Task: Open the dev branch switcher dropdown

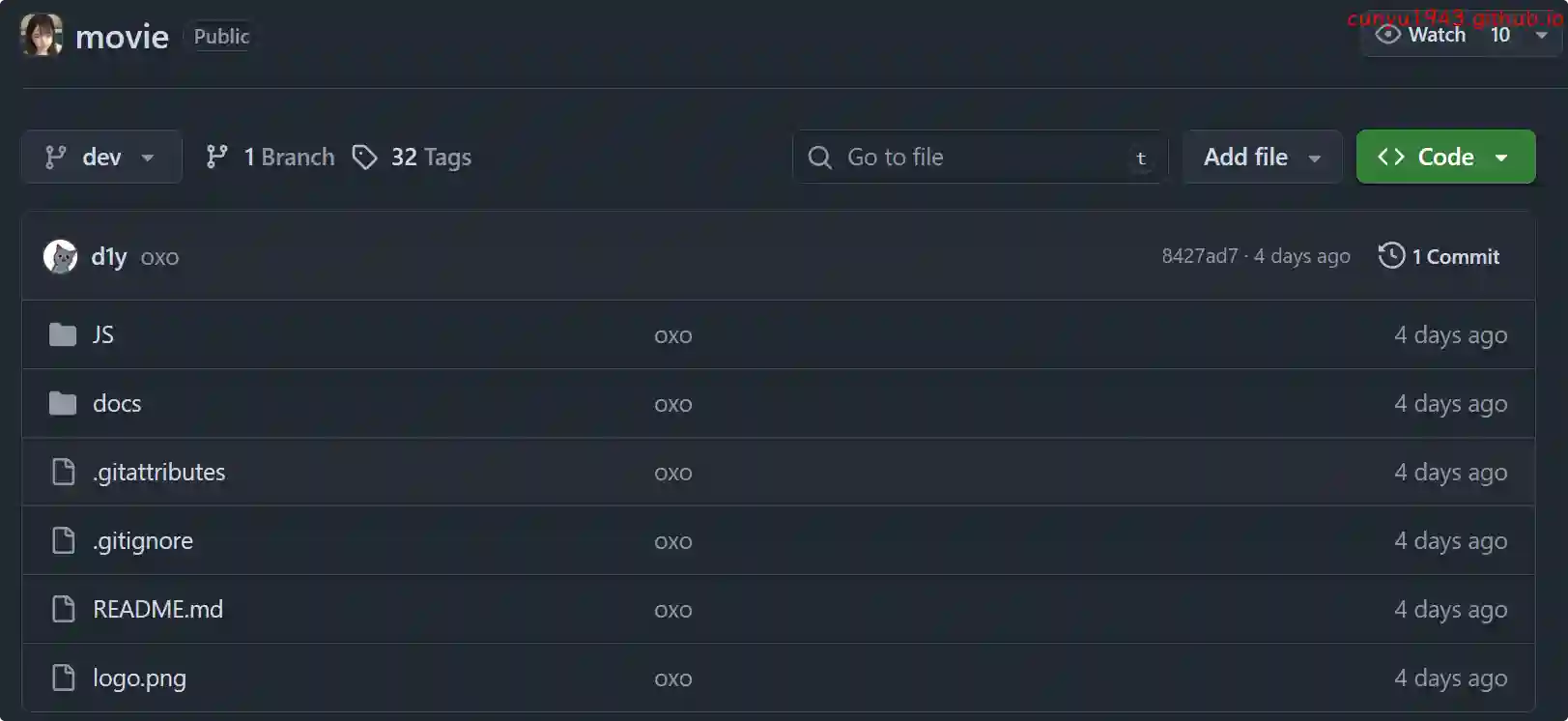Action: coord(100,157)
